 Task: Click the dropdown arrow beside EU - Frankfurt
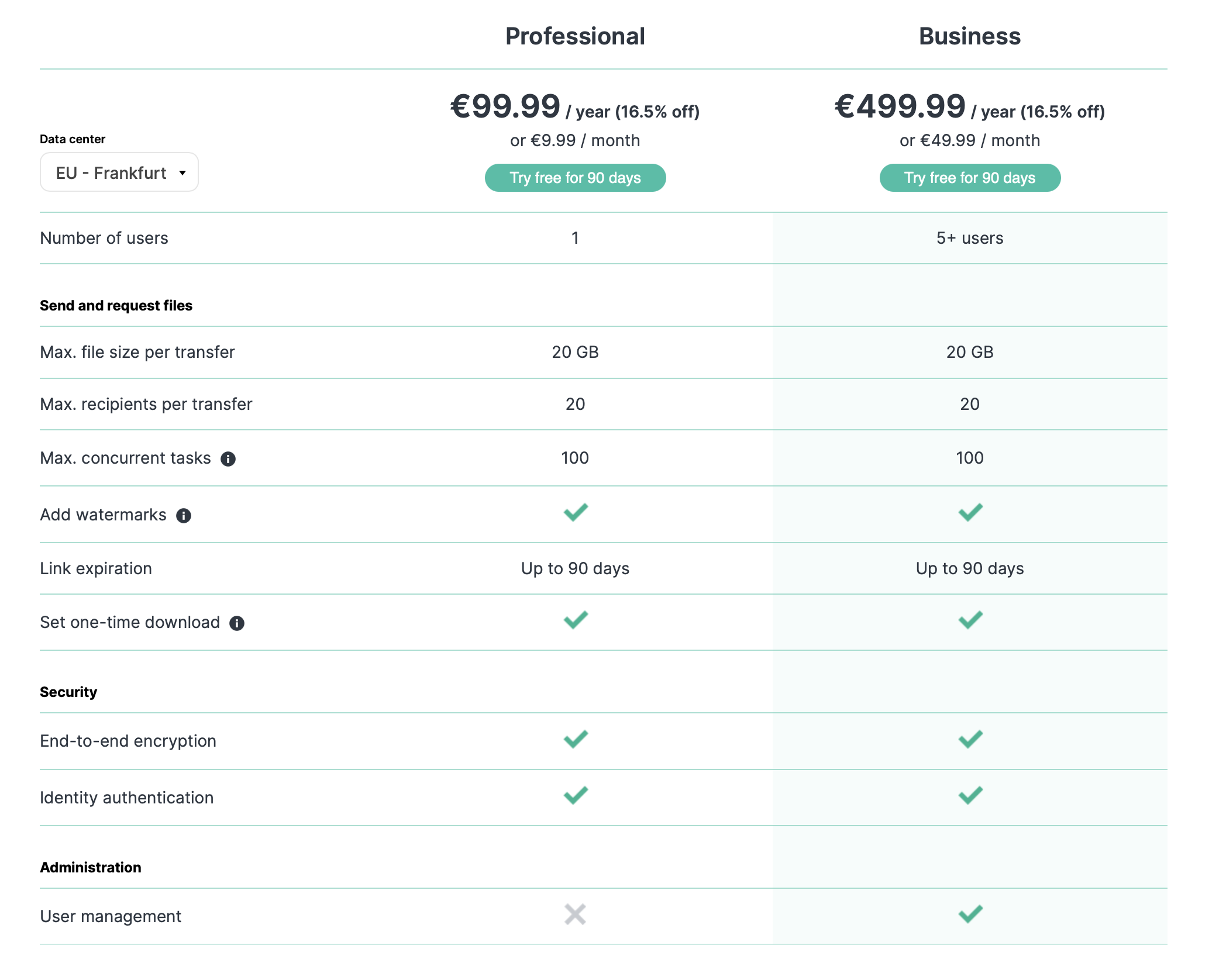pyautogui.click(x=182, y=173)
